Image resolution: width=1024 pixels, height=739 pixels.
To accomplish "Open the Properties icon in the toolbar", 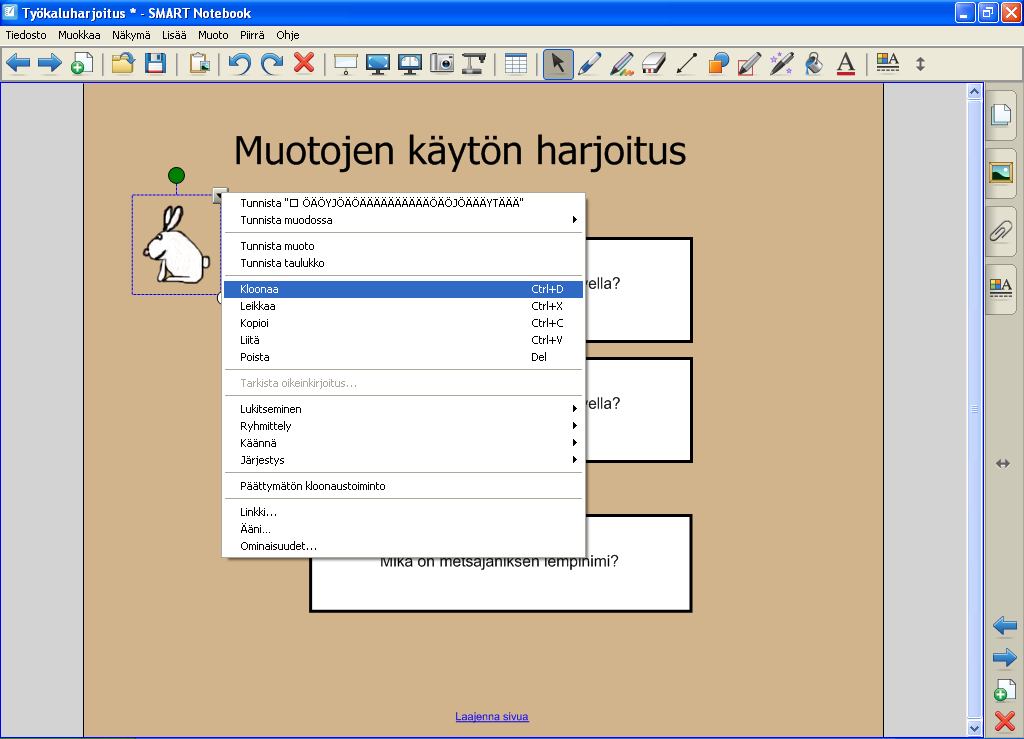I will (888, 63).
